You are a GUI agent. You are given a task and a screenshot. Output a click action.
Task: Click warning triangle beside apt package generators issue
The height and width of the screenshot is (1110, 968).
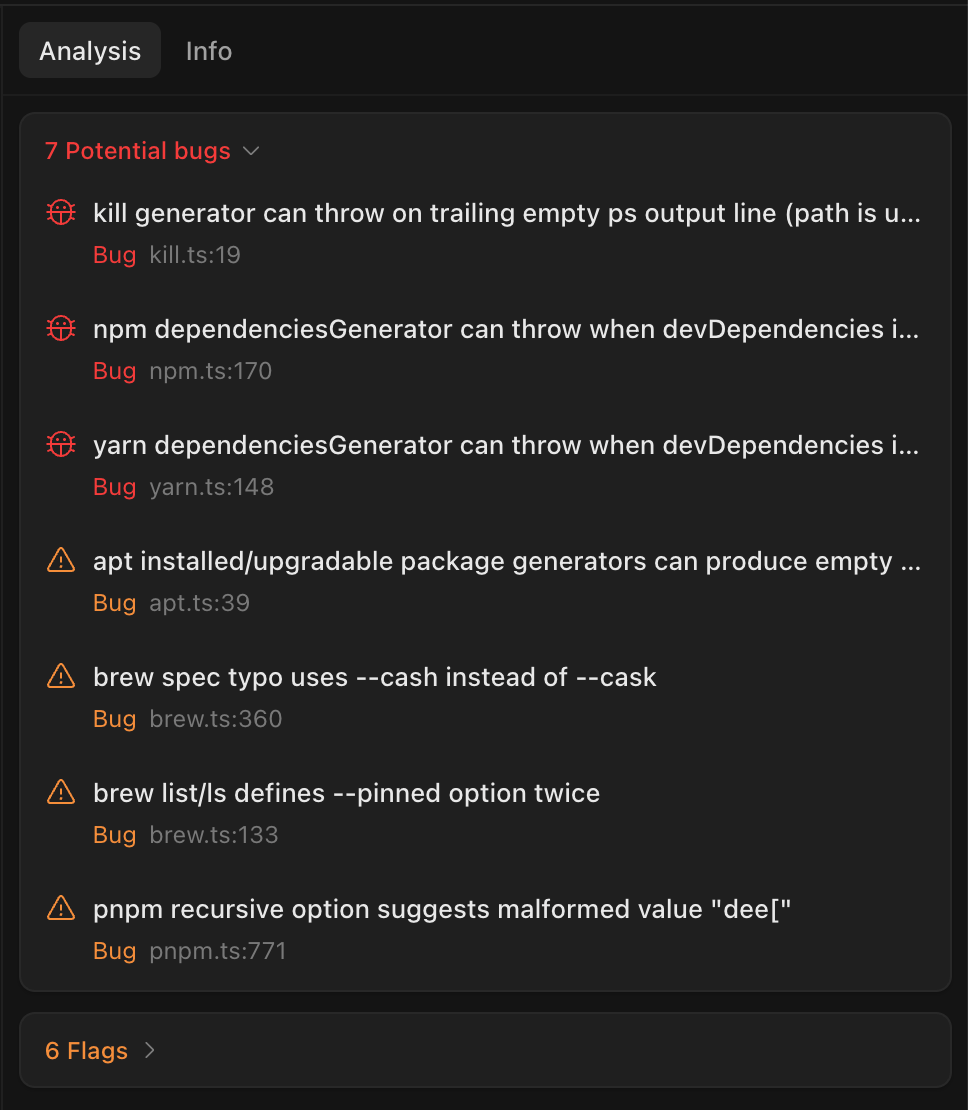[x=61, y=561]
